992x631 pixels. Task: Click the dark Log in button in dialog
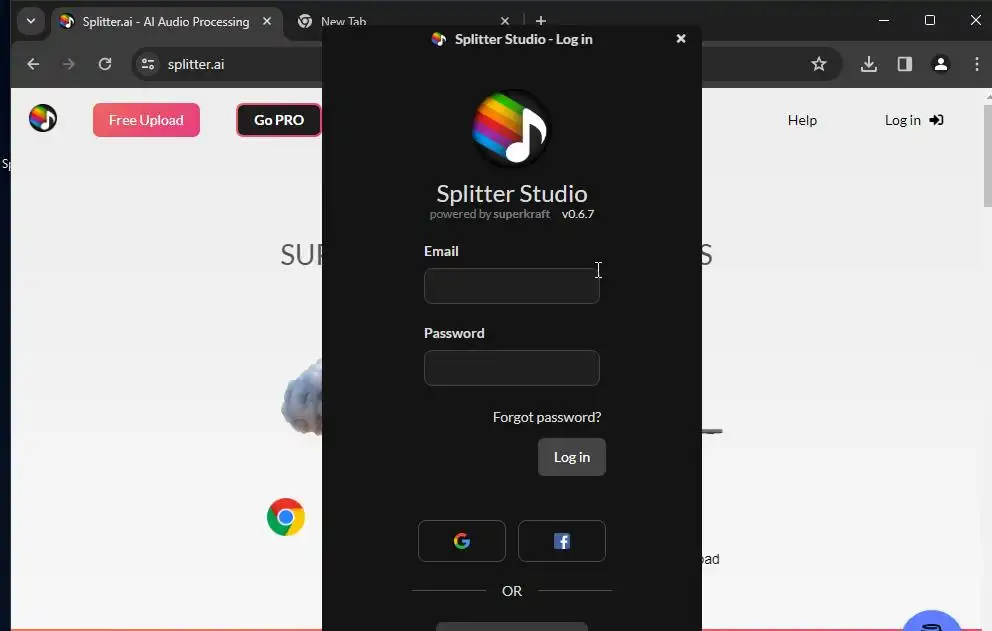pyautogui.click(x=572, y=457)
